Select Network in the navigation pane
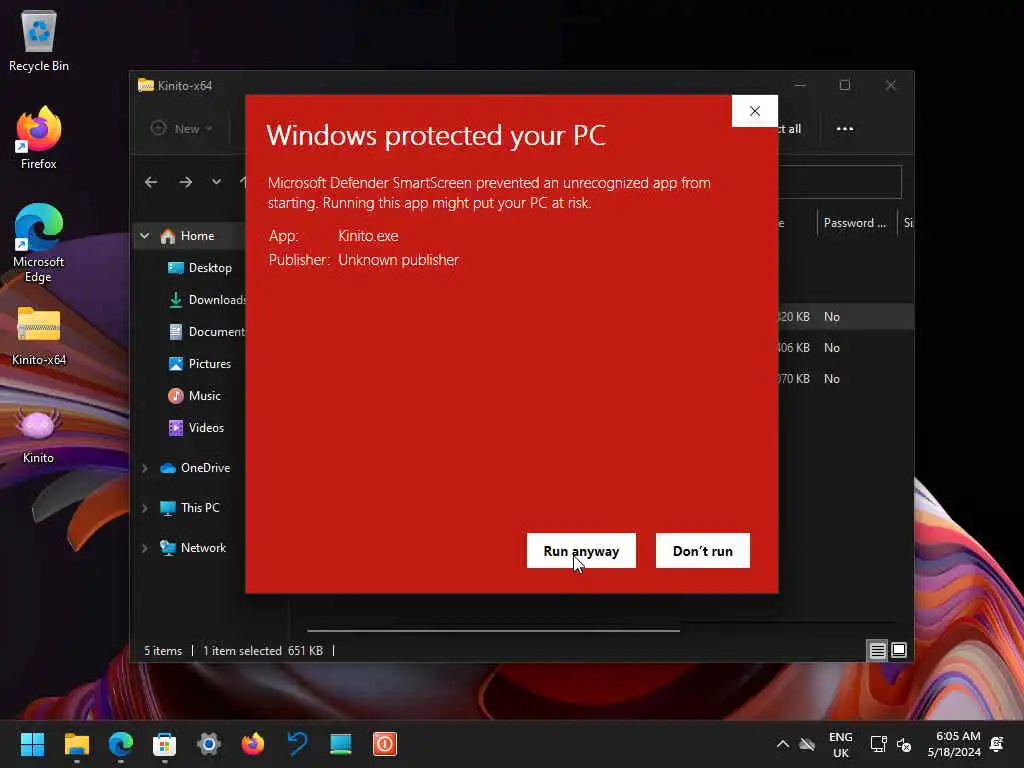The width and height of the screenshot is (1024, 768). coord(193,548)
